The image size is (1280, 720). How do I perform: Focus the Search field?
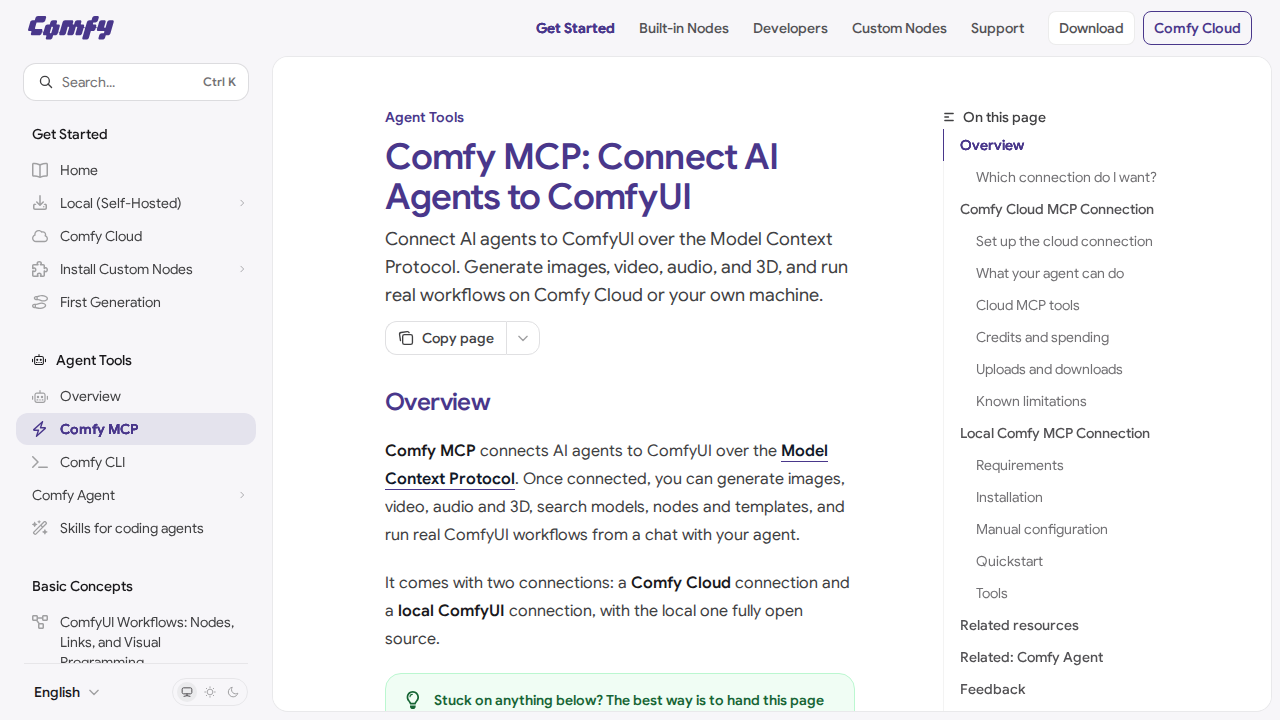click(x=136, y=82)
